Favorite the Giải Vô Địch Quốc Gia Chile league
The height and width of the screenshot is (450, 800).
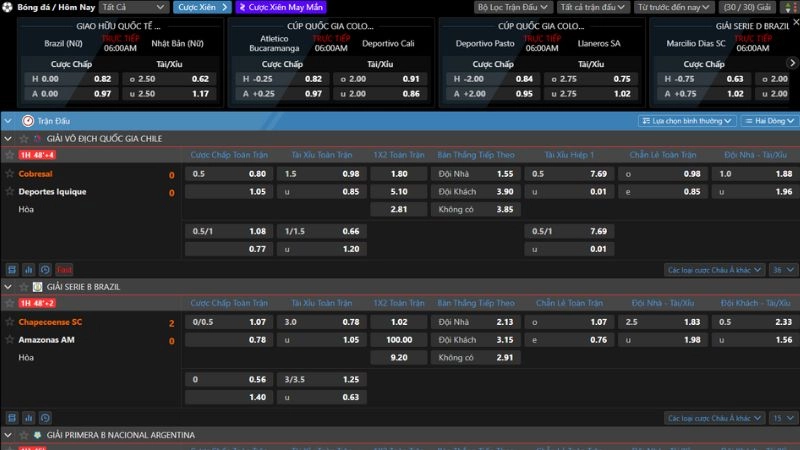(23, 139)
